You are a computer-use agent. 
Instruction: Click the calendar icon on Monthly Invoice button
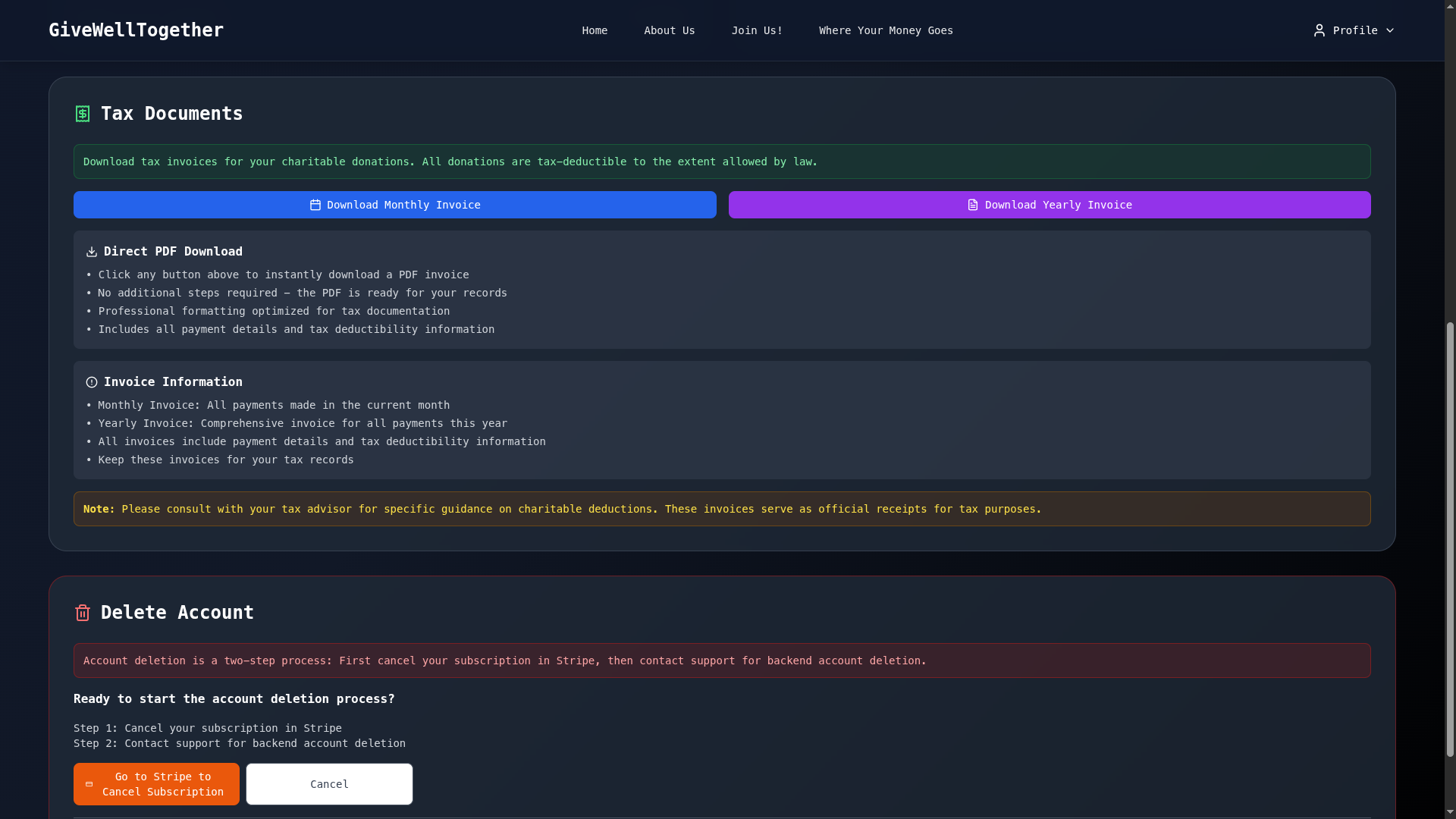click(315, 205)
